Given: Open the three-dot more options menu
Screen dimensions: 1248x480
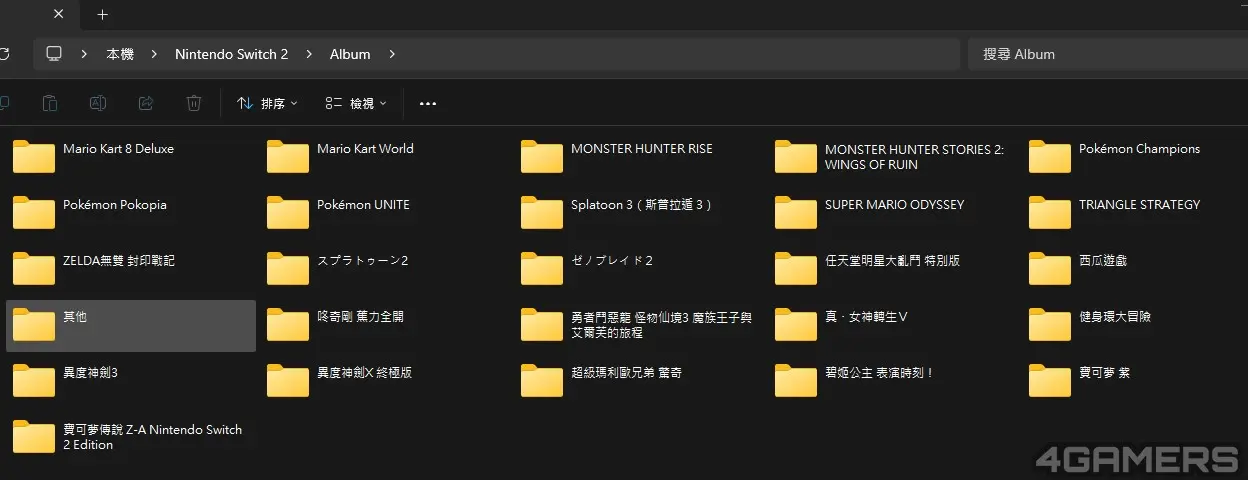Looking at the screenshot, I should [x=428, y=103].
